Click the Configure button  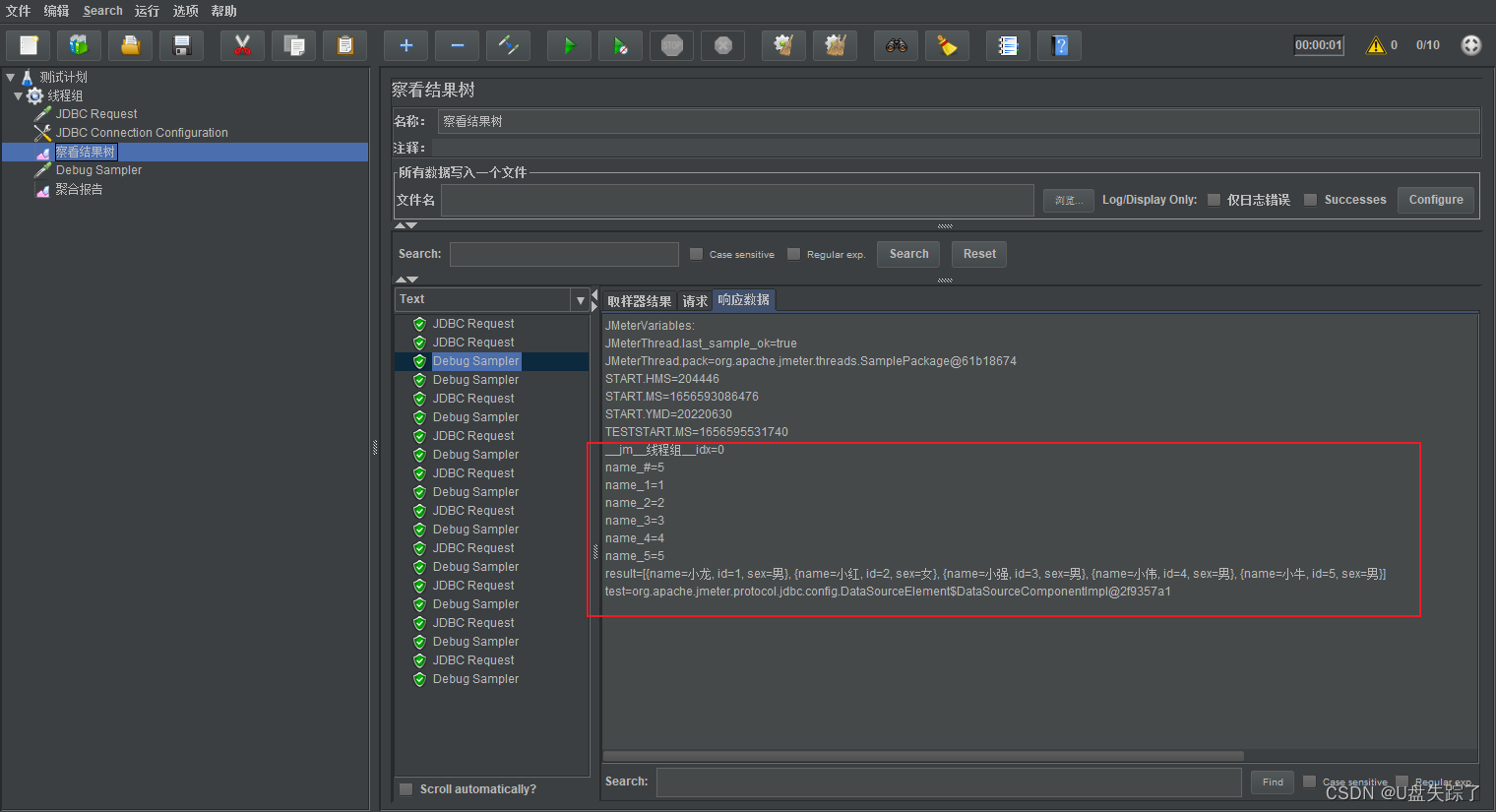click(x=1435, y=199)
